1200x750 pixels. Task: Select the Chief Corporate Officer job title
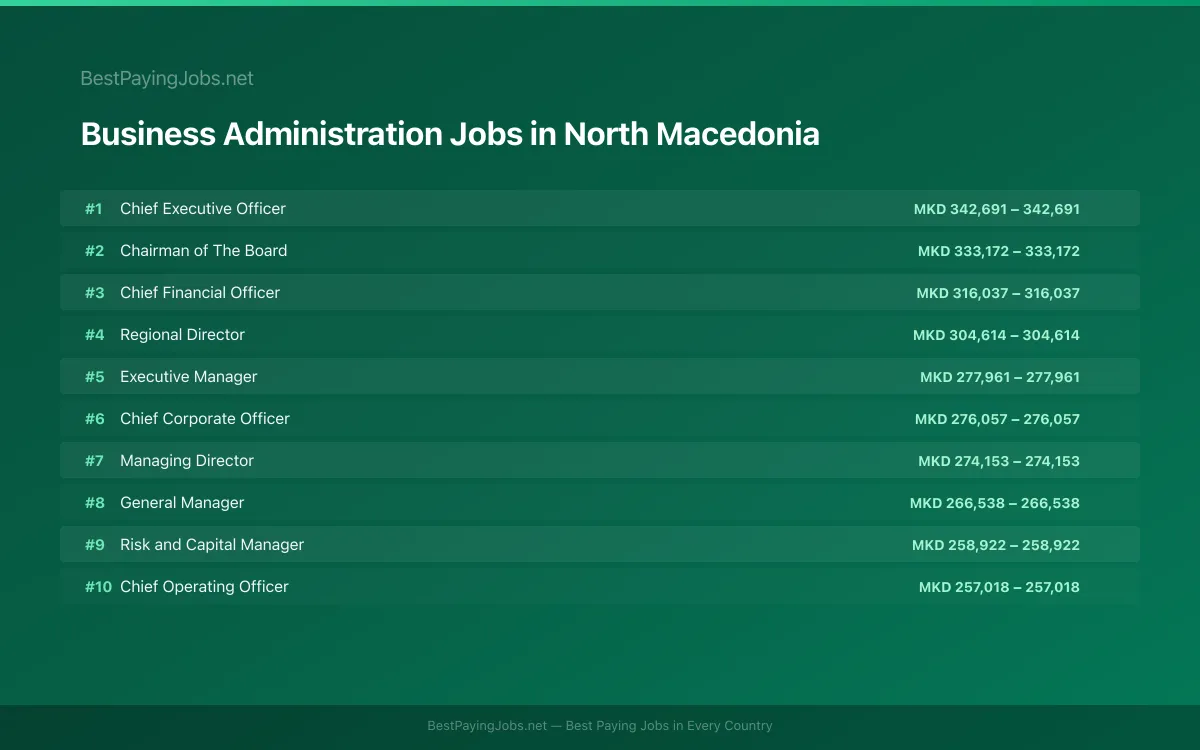pos(205,419)
